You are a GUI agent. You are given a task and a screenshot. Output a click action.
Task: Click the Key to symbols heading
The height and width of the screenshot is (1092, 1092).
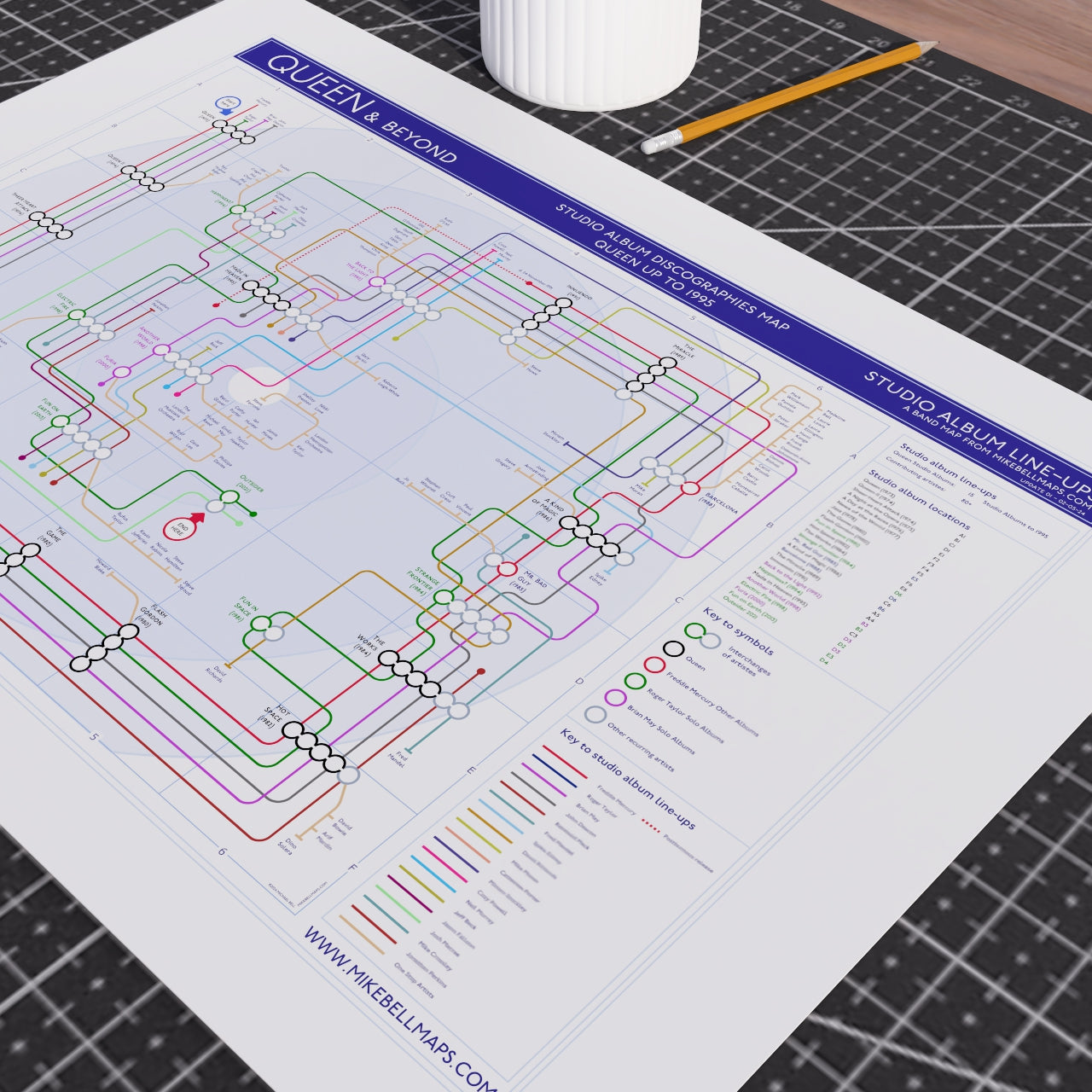[x=739, y=632]
